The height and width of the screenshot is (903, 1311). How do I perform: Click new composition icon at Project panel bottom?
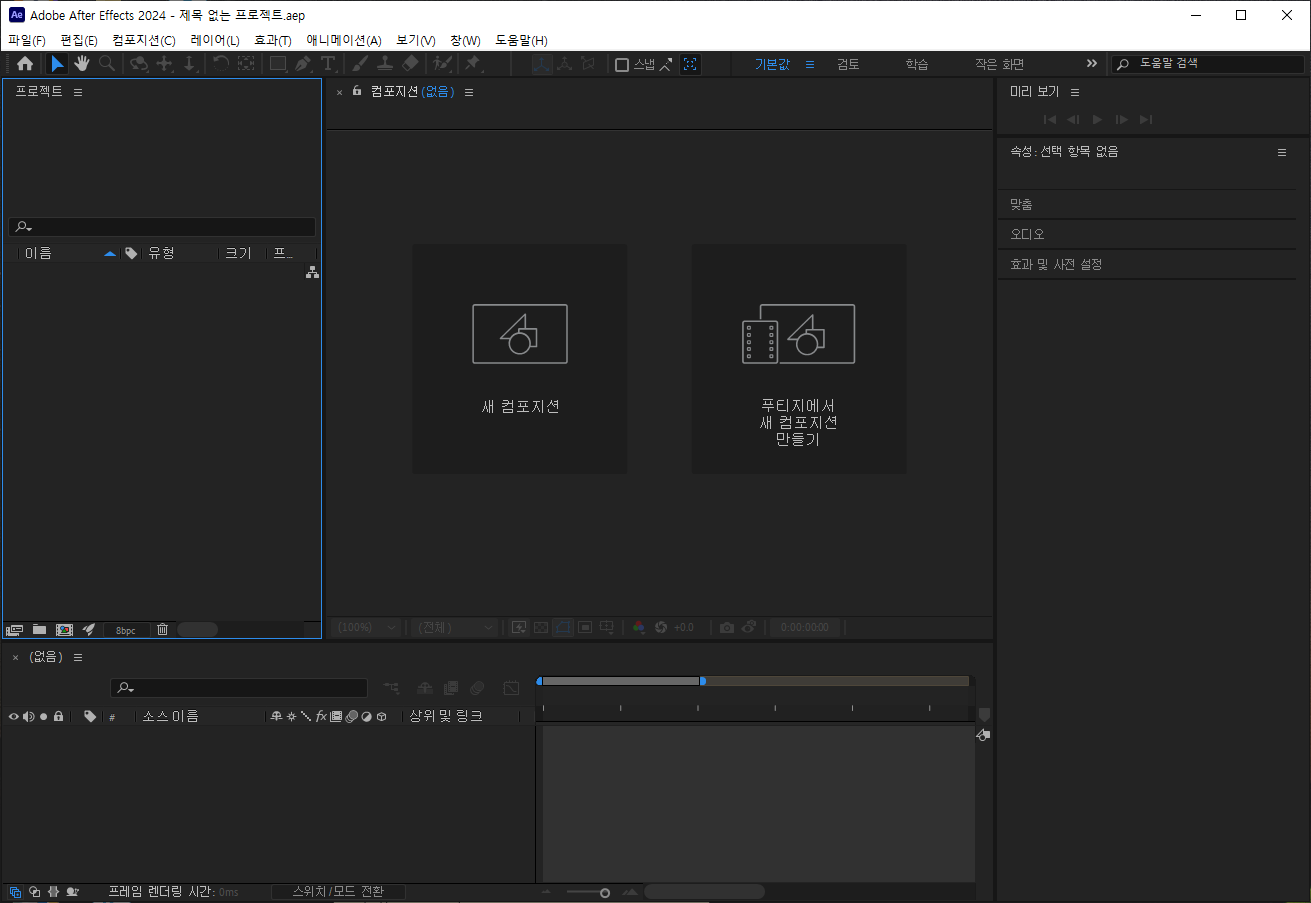tap(64, 630)
